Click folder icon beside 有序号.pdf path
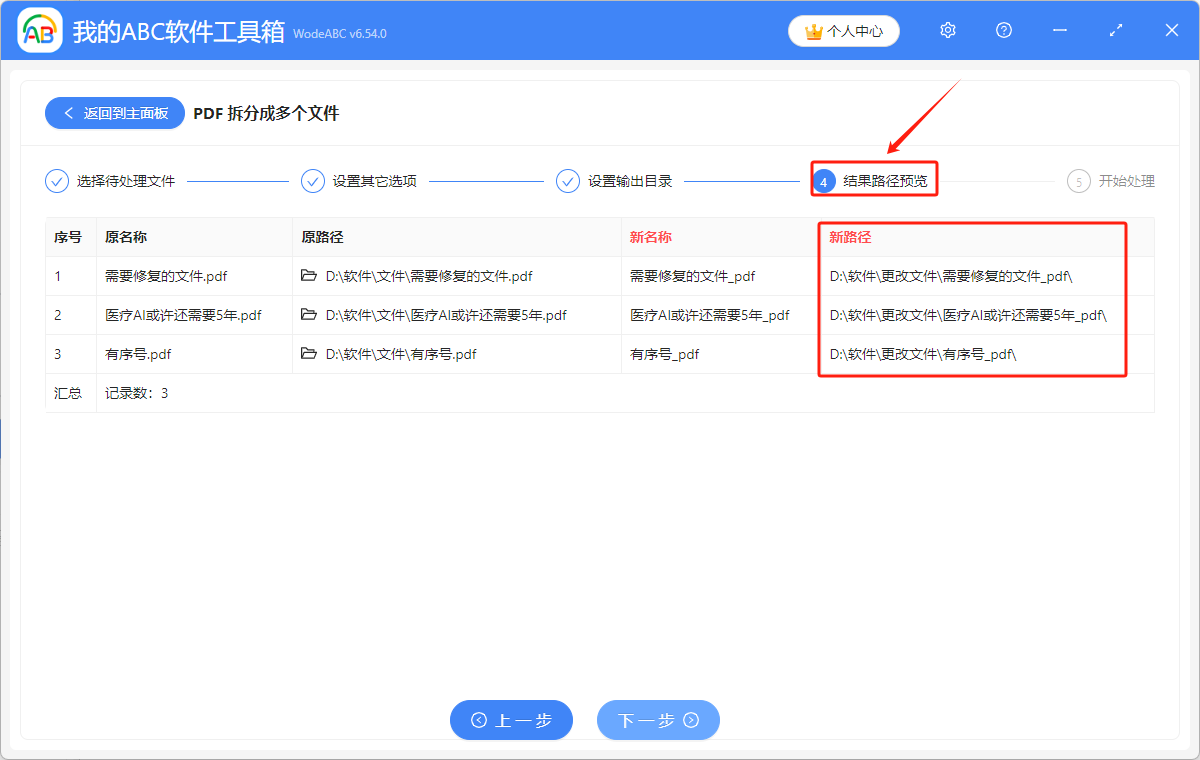The image size is (1200, 760). coord(310,353)
